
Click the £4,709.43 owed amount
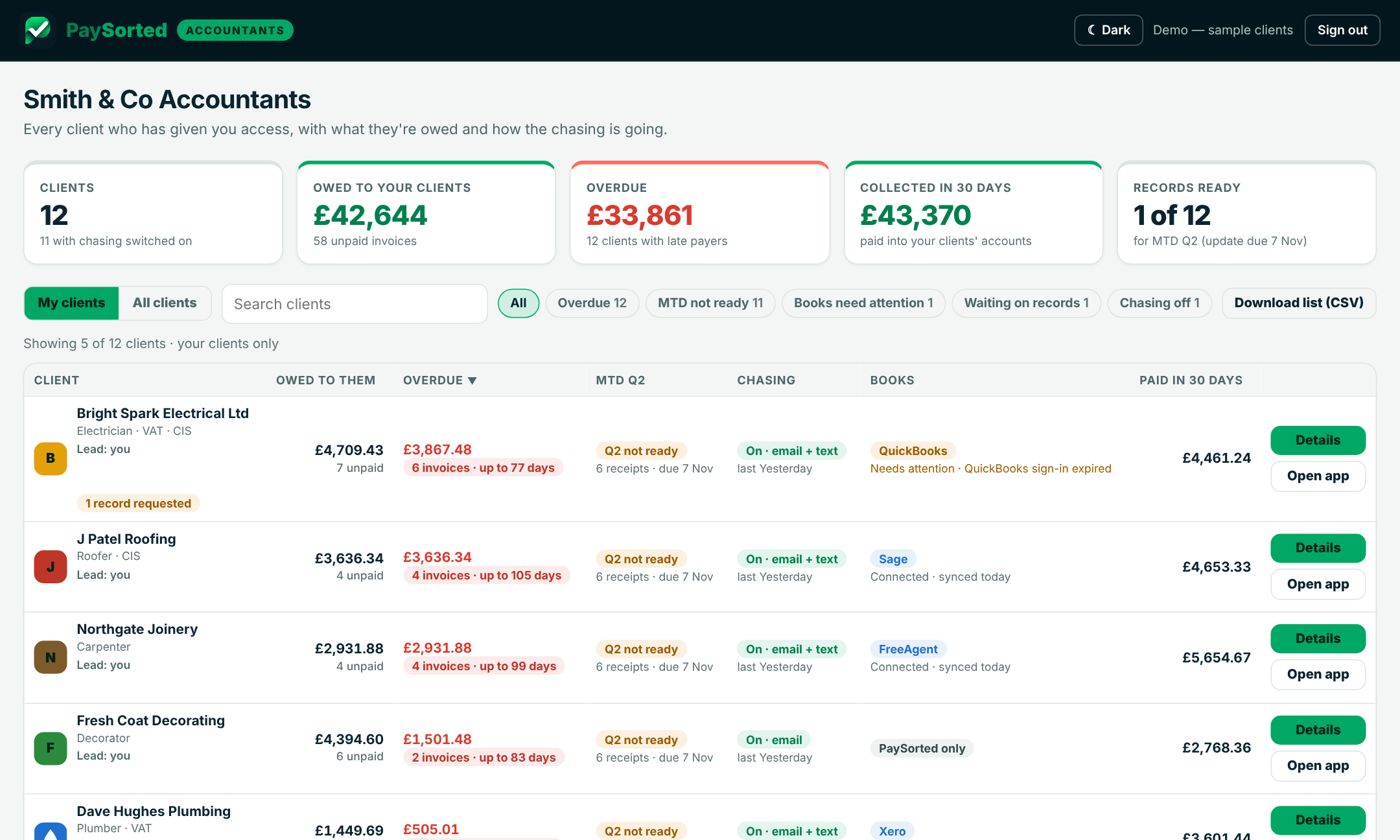pyautogui.click(x=349, y=450)
